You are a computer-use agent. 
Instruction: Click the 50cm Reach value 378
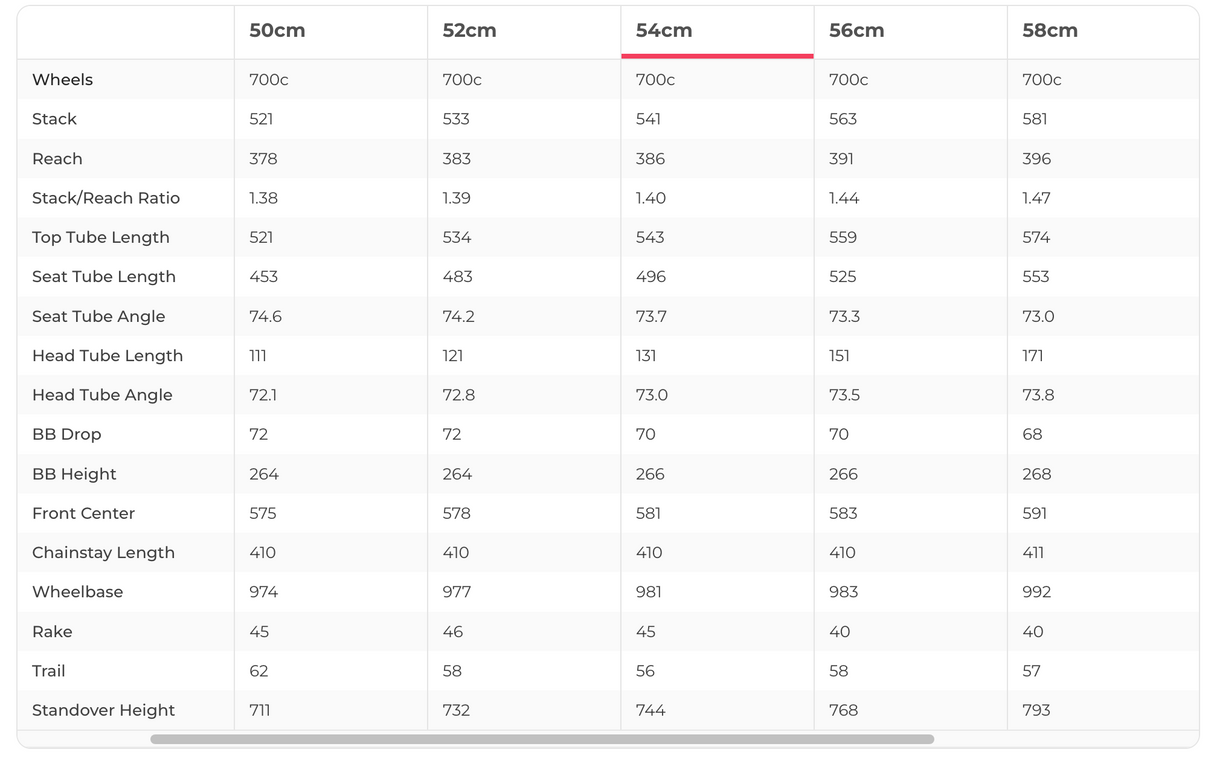click(x=263, y=159)
